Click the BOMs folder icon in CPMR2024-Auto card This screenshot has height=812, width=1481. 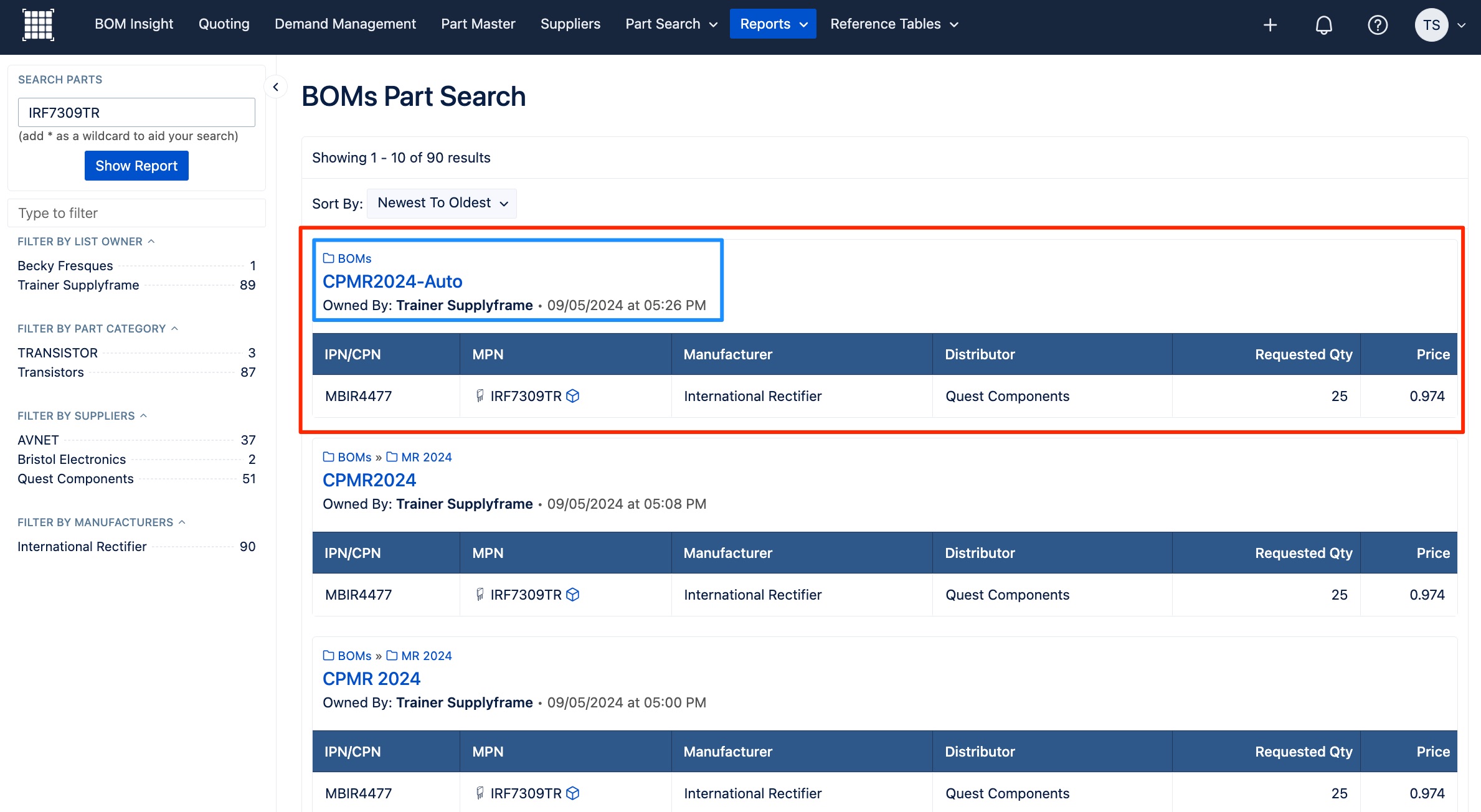click(328, 258)
